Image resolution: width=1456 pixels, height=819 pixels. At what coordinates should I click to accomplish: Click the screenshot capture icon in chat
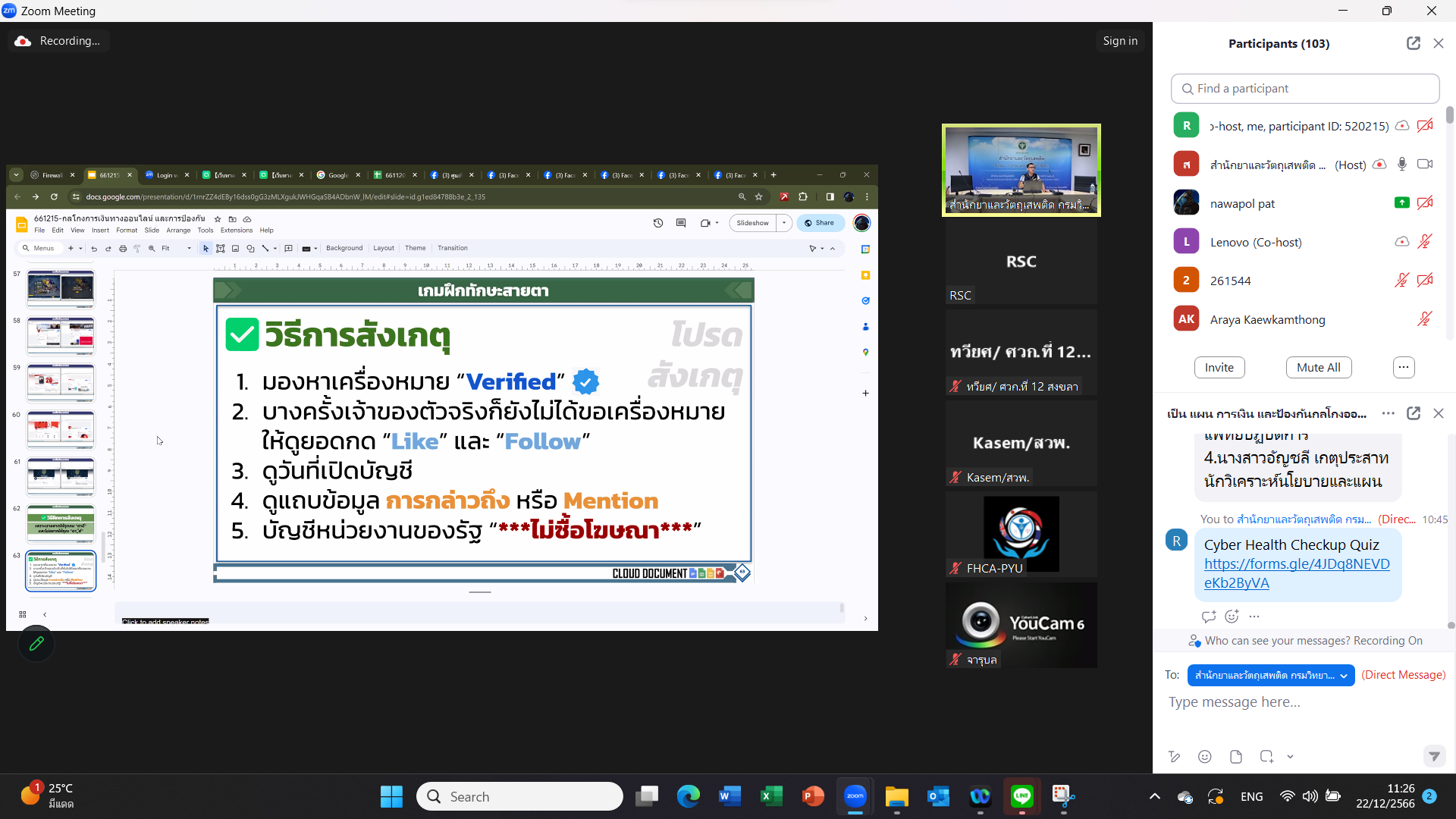coord(1266,756)
